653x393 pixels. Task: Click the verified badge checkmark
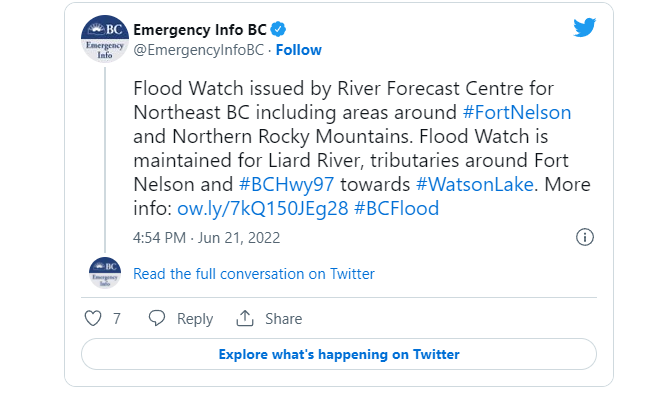coord(278,30)
